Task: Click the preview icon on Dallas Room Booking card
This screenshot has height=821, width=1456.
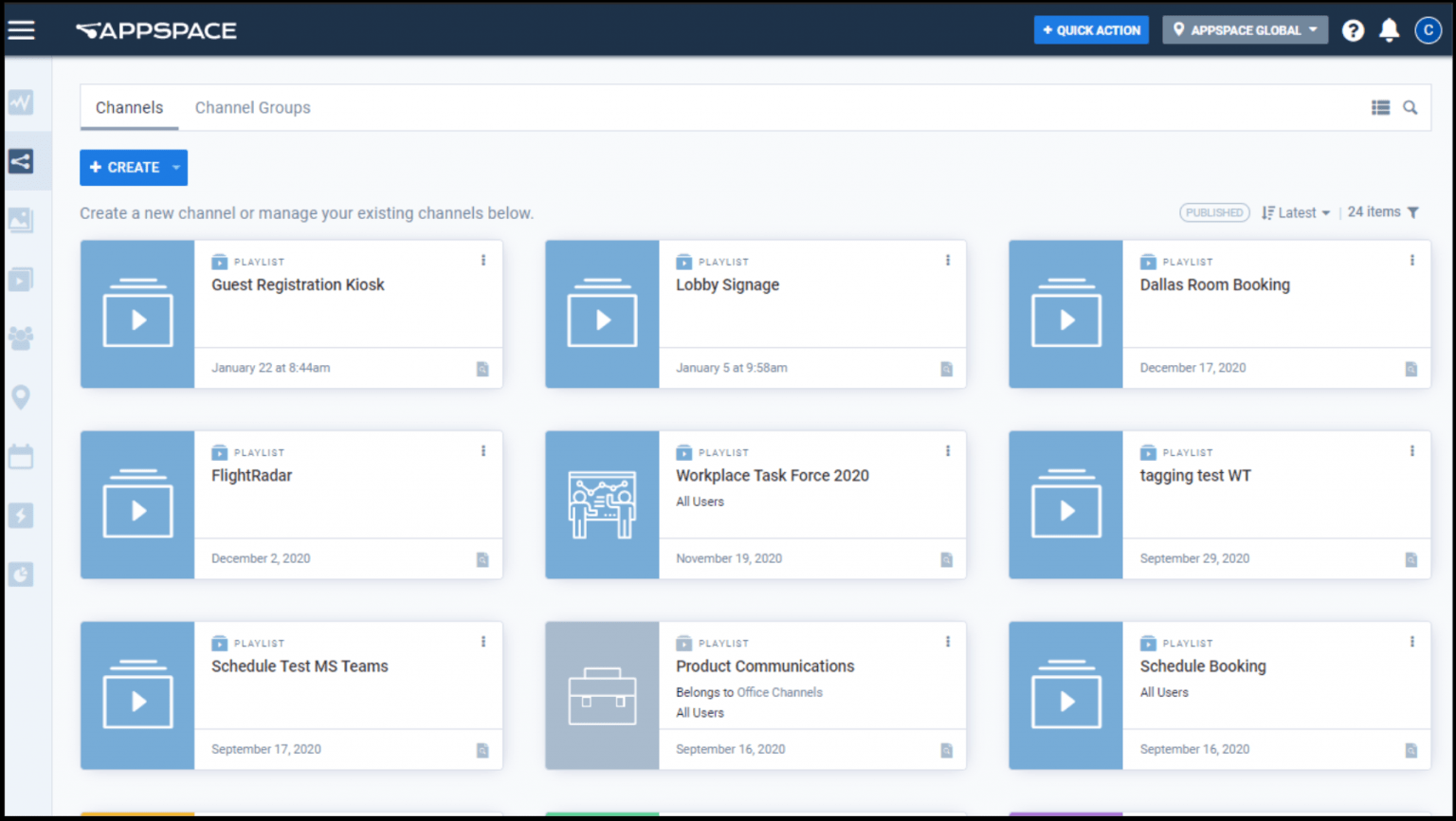Action: click(1410, 369)
